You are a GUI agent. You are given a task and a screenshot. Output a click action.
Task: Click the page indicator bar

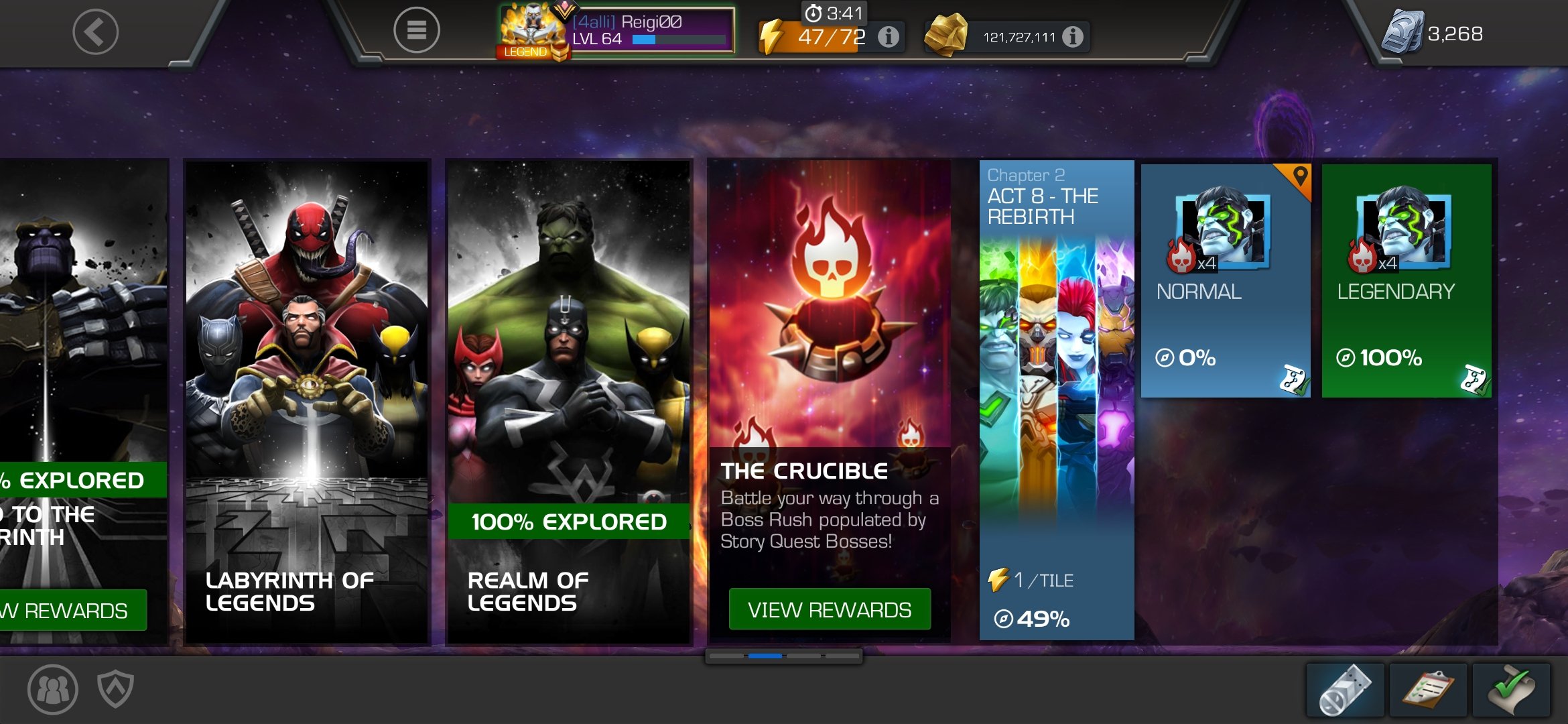click(783, 656)
